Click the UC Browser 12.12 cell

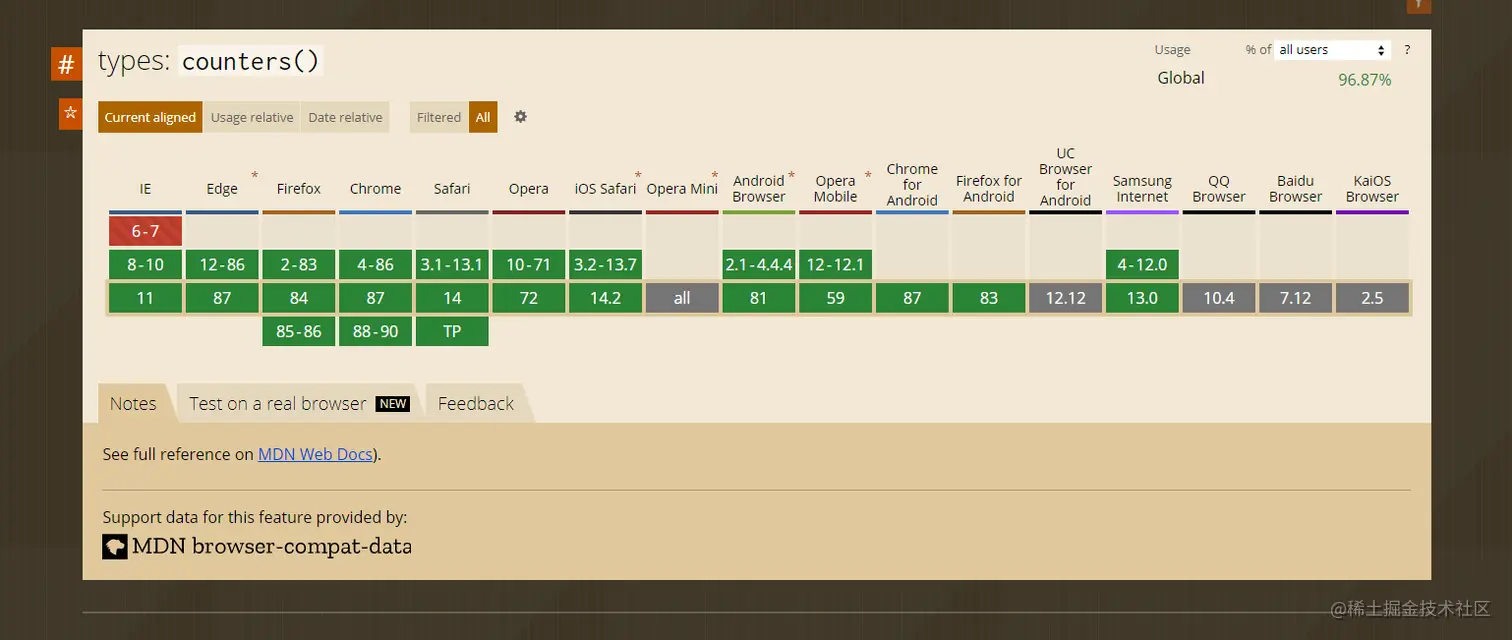click(x=1065, y=298)
